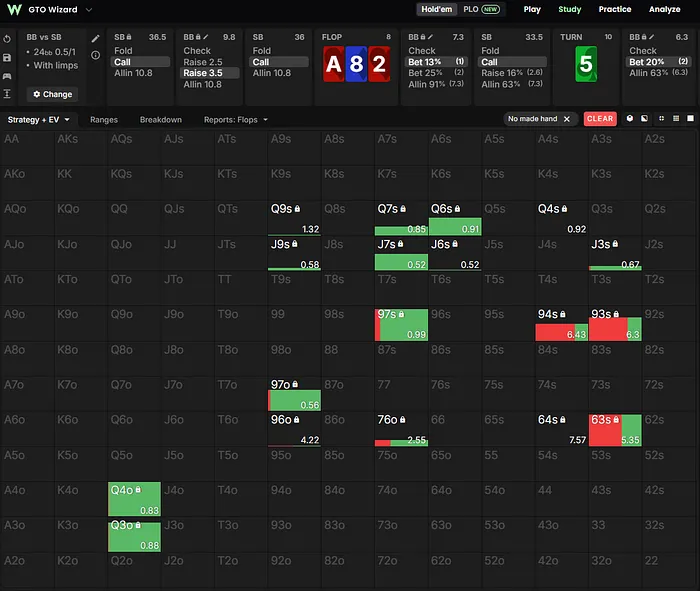Click the red 2 flop card
Image resolution: width=700 pixels, height=591 pixels.
[x=379, y=64]
